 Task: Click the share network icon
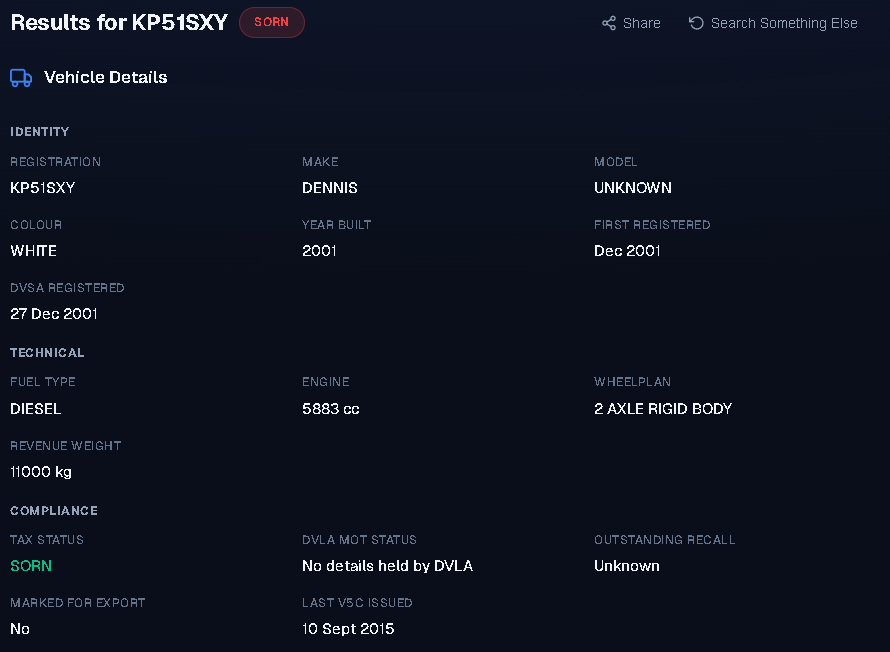point(609,23)
